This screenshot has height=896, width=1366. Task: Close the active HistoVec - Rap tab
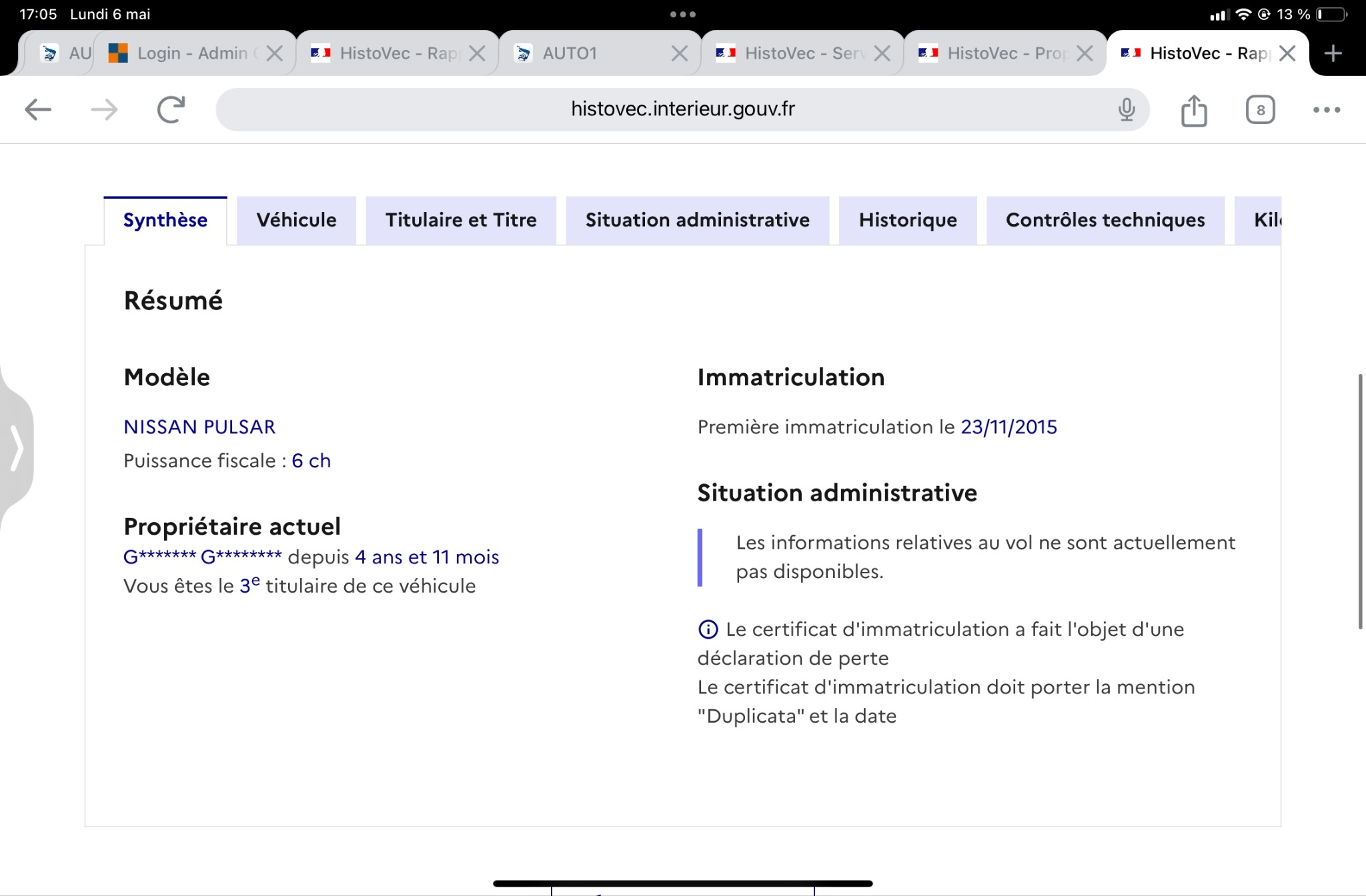1287,53
